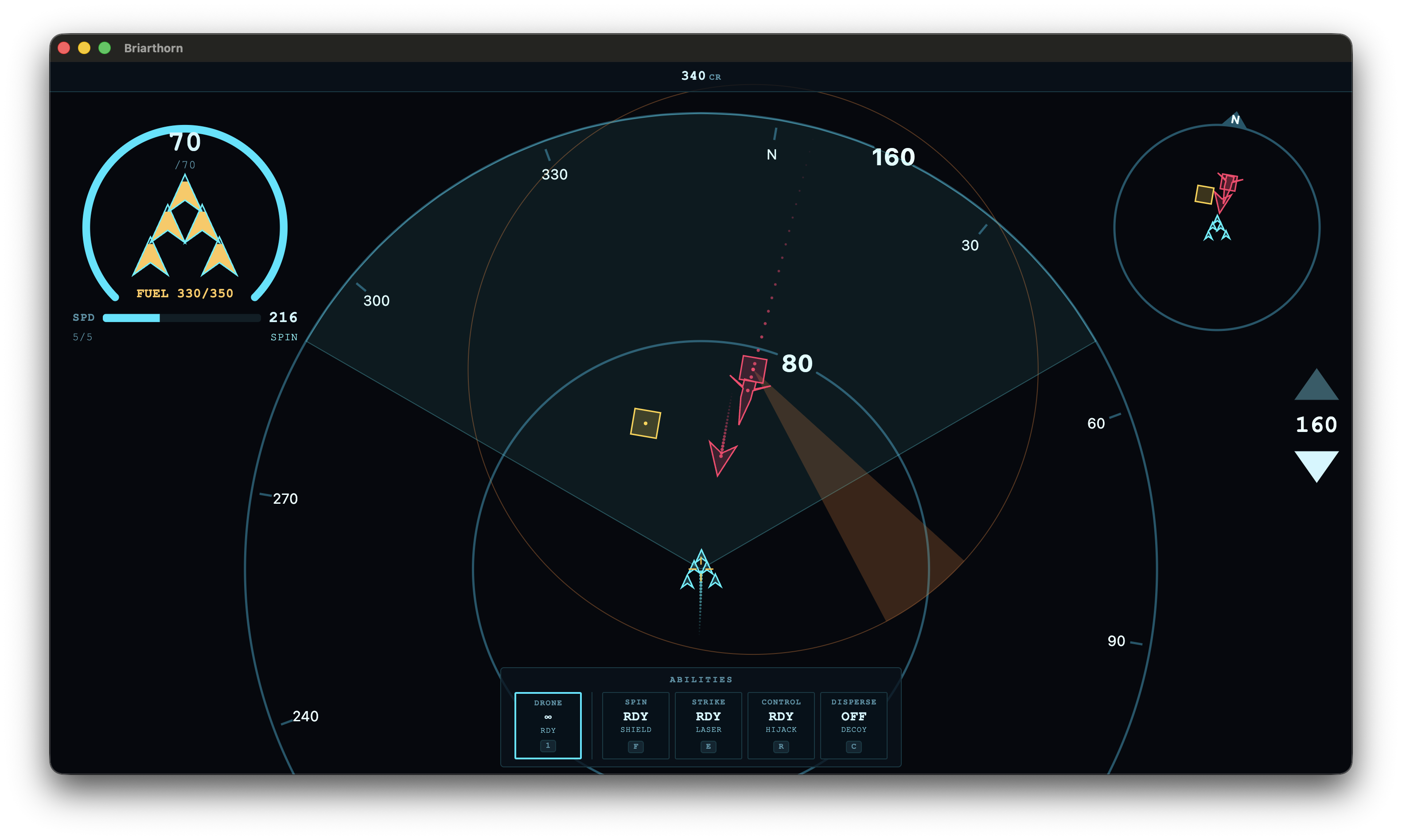The width and height of the screenshot is (1402, 840).
Task: Click the FUEL 330/350 readout
Action: pyautogui.click(x=184, y=293)
